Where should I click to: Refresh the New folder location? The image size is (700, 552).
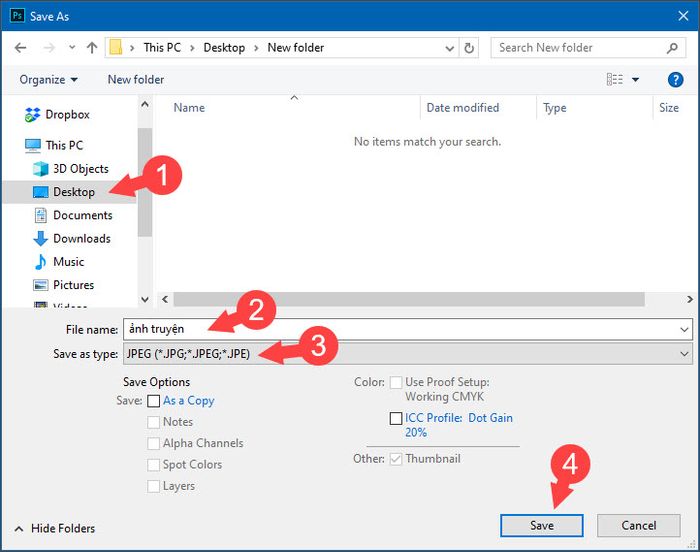click(469, 48)
